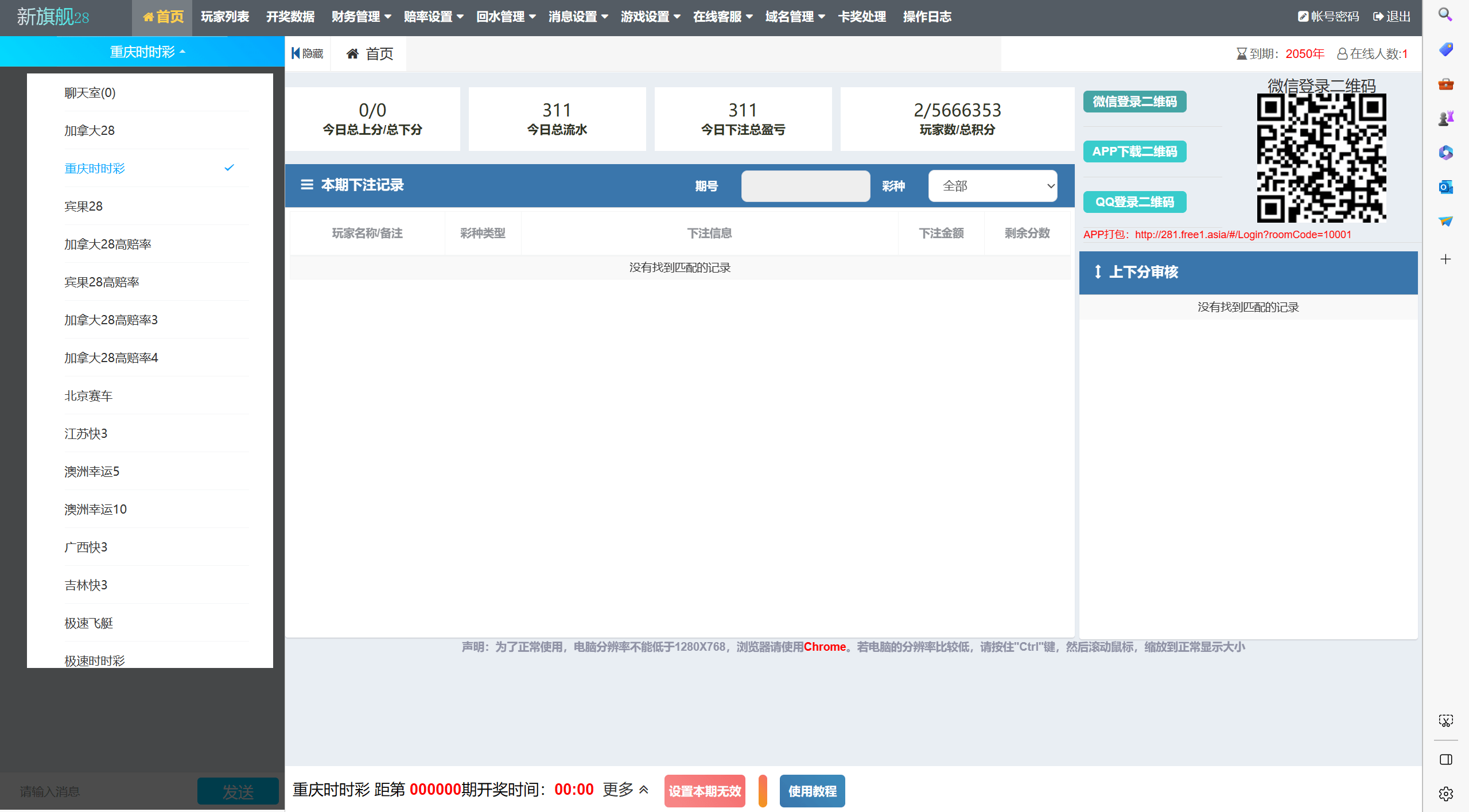This screenshot has height=812, width=1469.
Task: Open the red toolbox sidebar icon
Action: pos(1445,84)
